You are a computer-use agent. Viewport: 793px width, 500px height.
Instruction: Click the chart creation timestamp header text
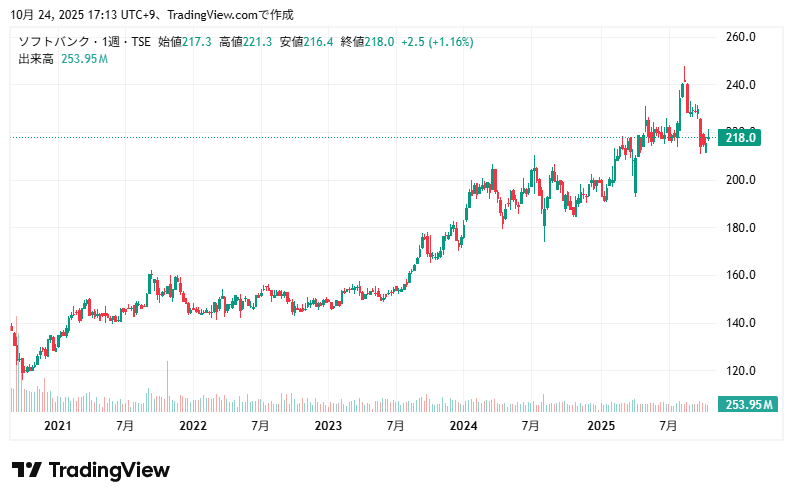click(x=150, y=15)
